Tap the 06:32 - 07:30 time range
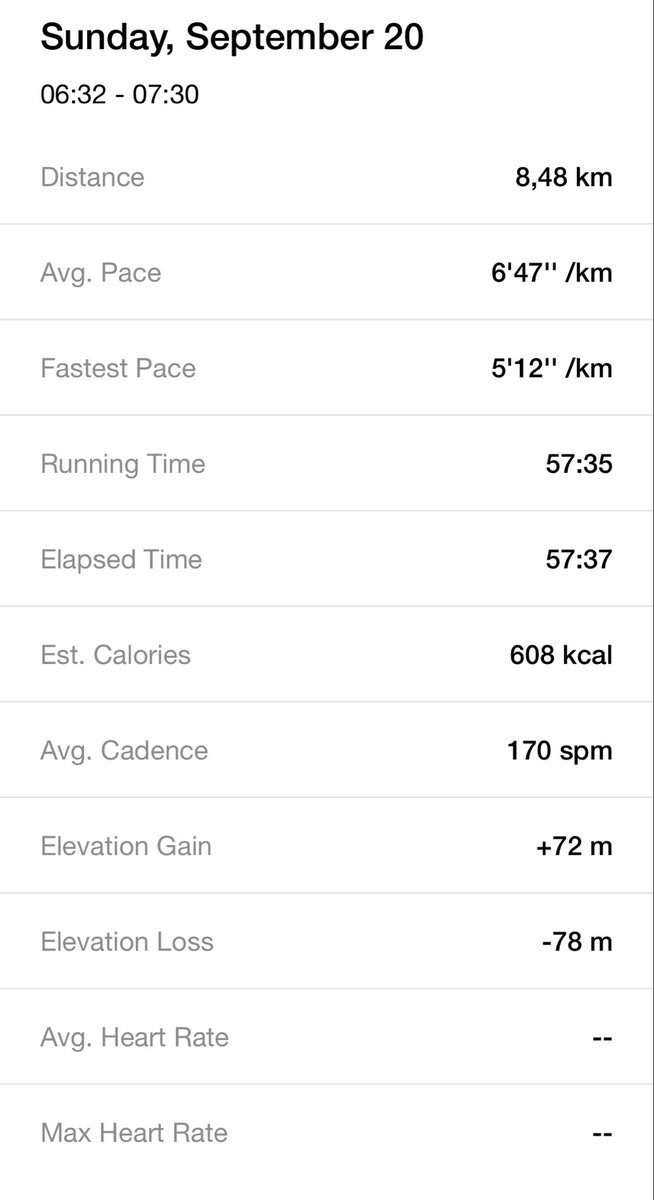 click(x=119, y=95)
